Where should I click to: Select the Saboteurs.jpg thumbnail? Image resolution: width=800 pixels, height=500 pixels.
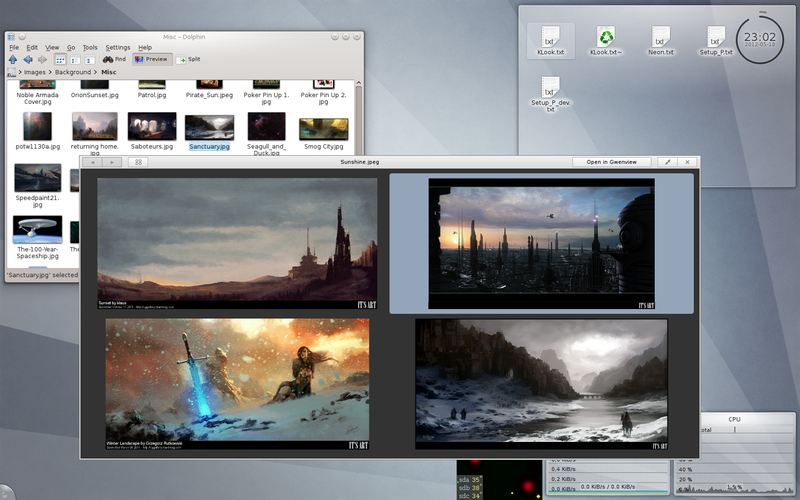click(x=152, y=127)
